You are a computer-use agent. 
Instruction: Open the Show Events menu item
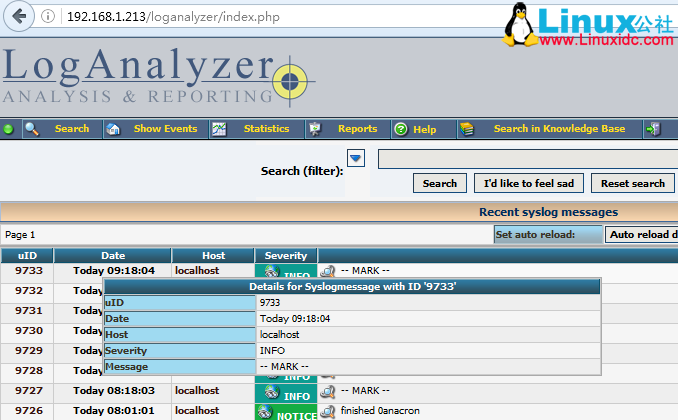tap(165, 129)
